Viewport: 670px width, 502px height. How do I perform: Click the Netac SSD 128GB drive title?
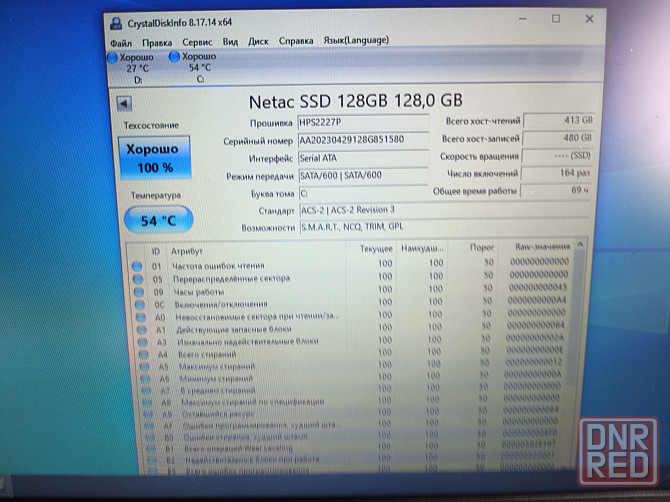click(356, 101)
